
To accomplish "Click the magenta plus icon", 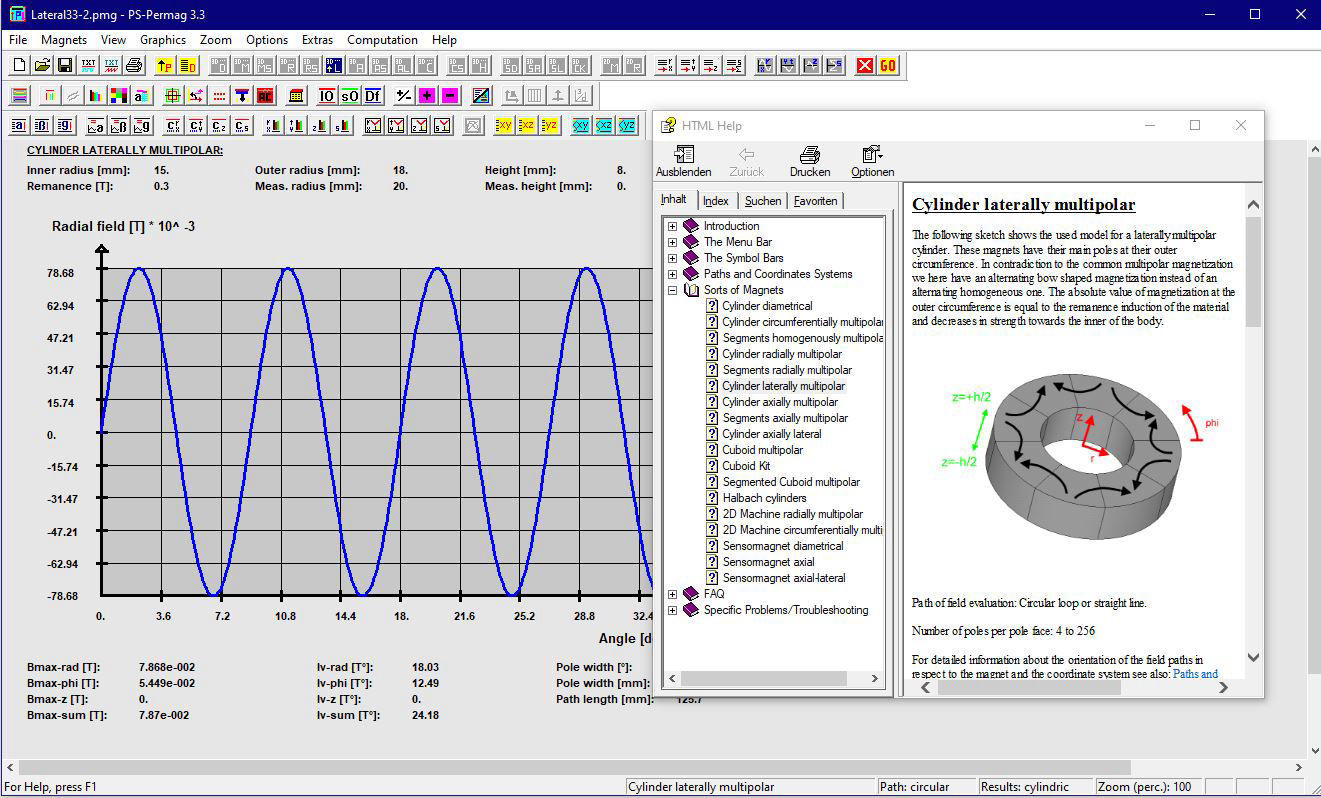I will pos(427,96).
